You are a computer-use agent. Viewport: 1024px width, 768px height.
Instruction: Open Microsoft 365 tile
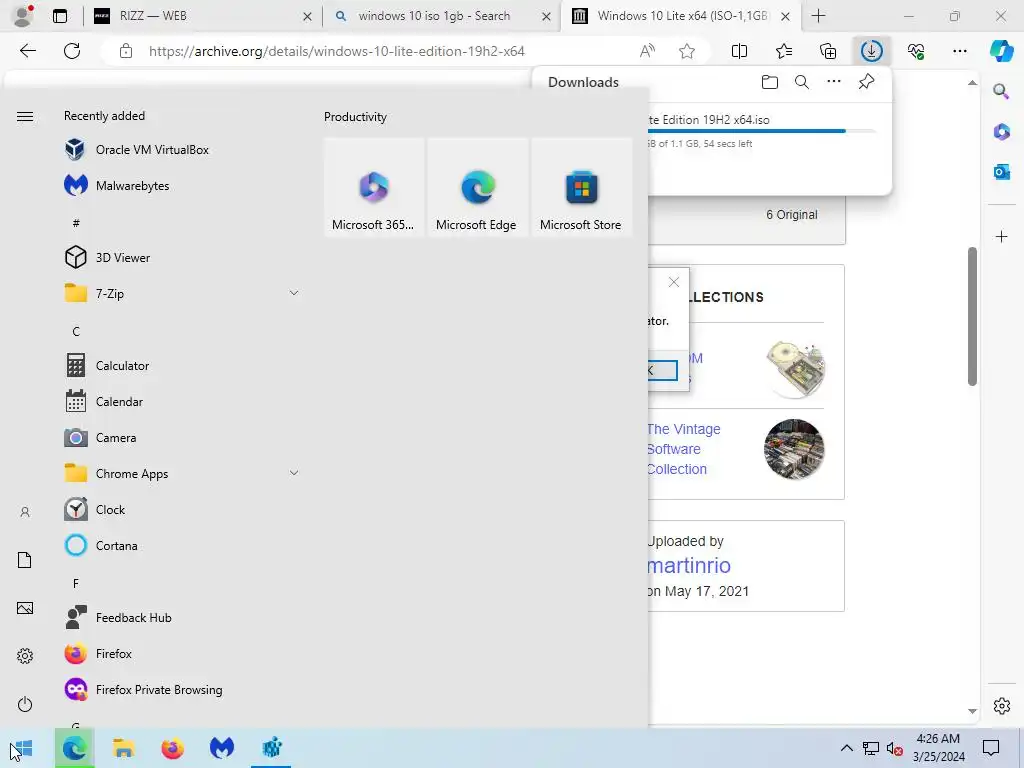coord(374,187)
